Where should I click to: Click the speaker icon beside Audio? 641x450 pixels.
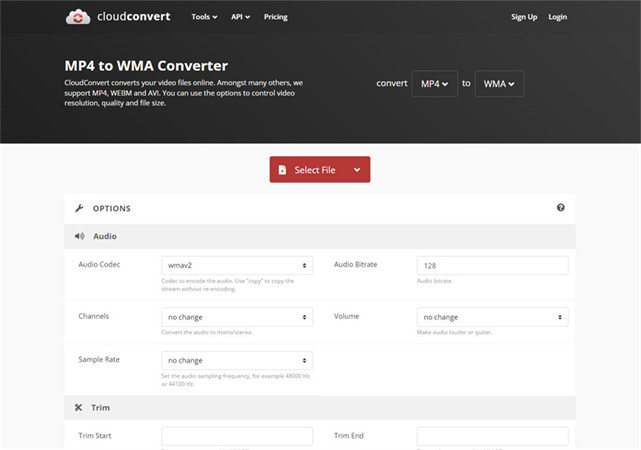tap(79, 236)
